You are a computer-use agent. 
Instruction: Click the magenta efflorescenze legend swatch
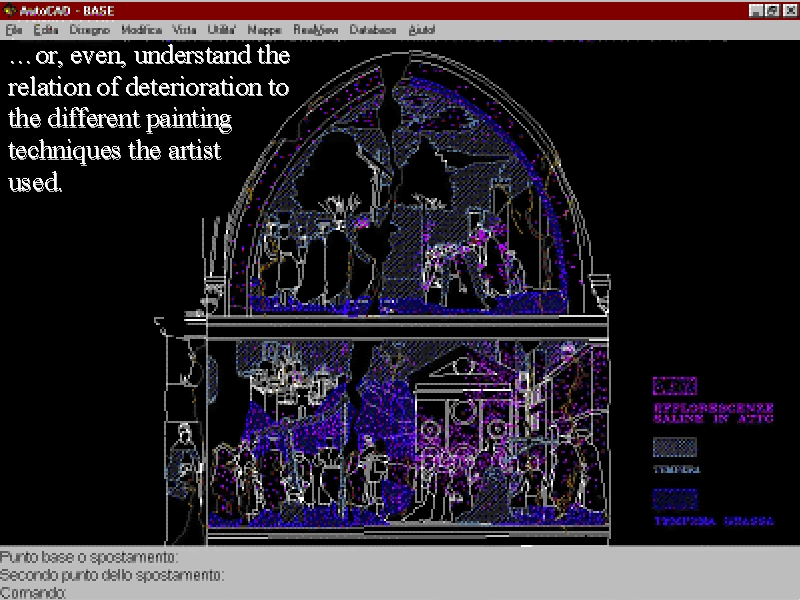pos(674,386)
